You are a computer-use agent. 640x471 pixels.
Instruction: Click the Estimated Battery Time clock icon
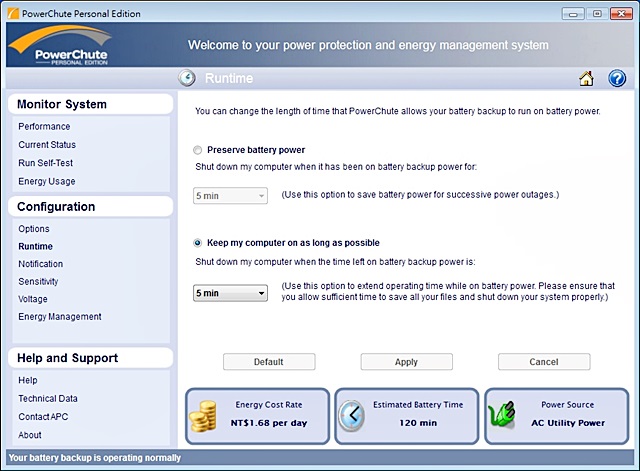point(351,416)
